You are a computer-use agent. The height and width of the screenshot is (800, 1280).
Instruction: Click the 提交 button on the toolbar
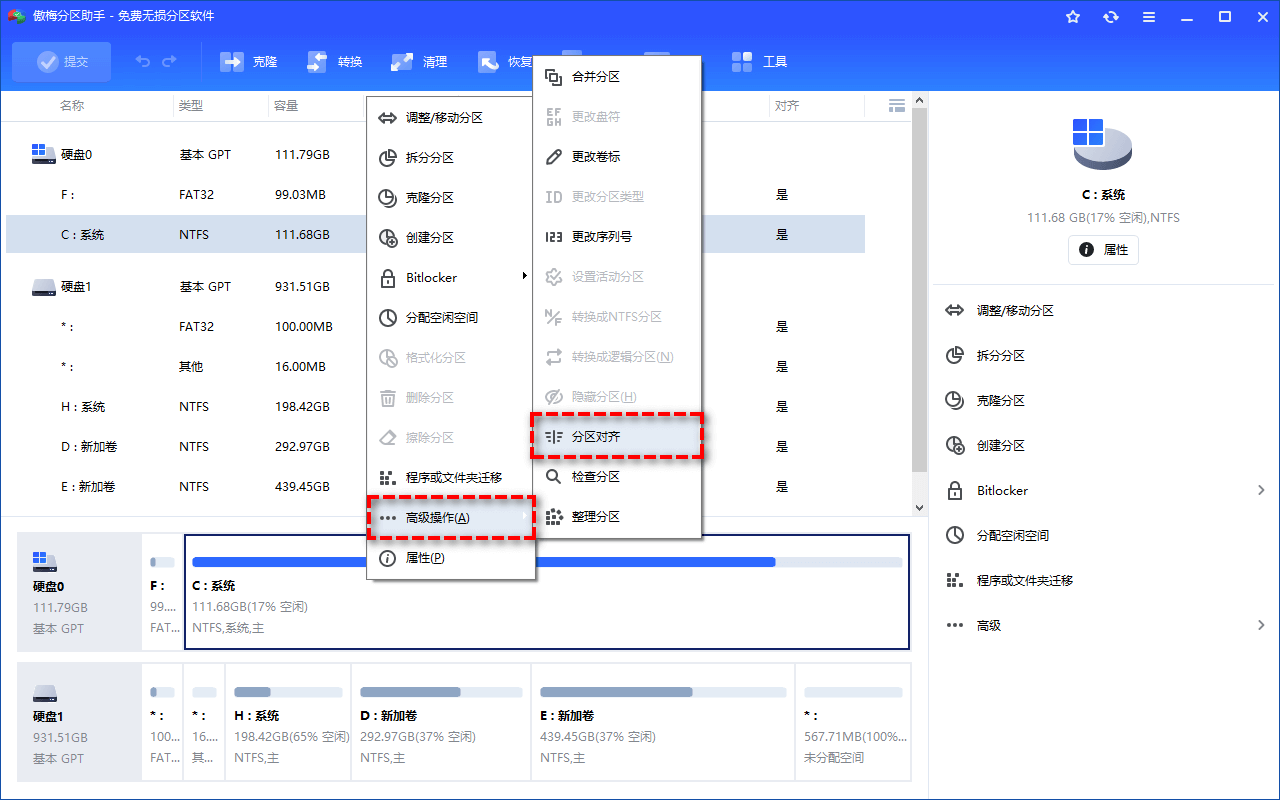pos(61,61)
